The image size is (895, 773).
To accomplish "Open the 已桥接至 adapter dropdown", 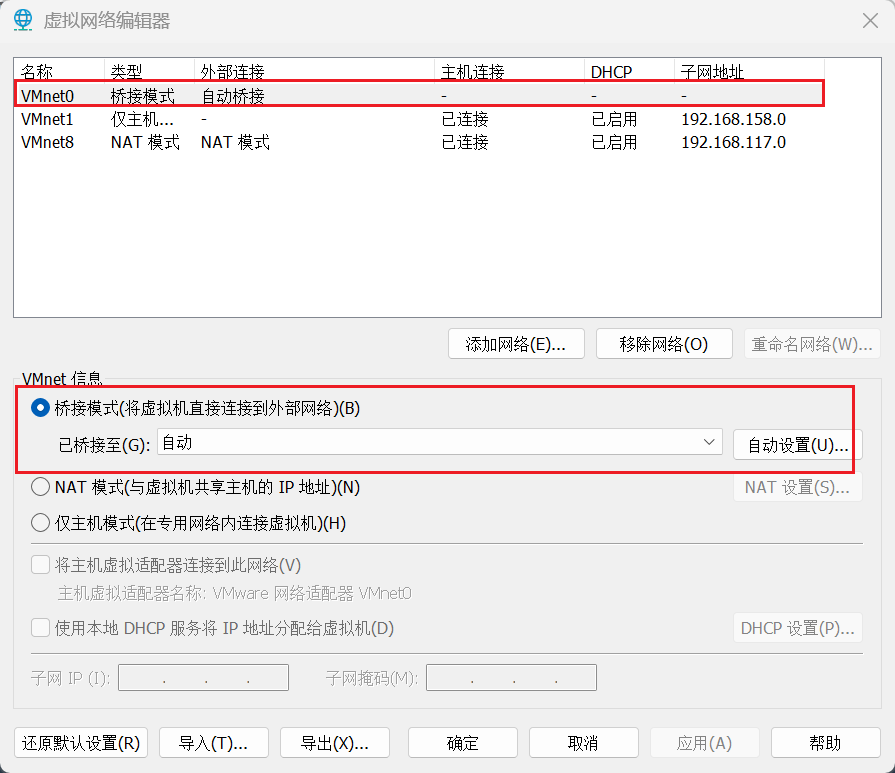I will [x=440, y=442].
